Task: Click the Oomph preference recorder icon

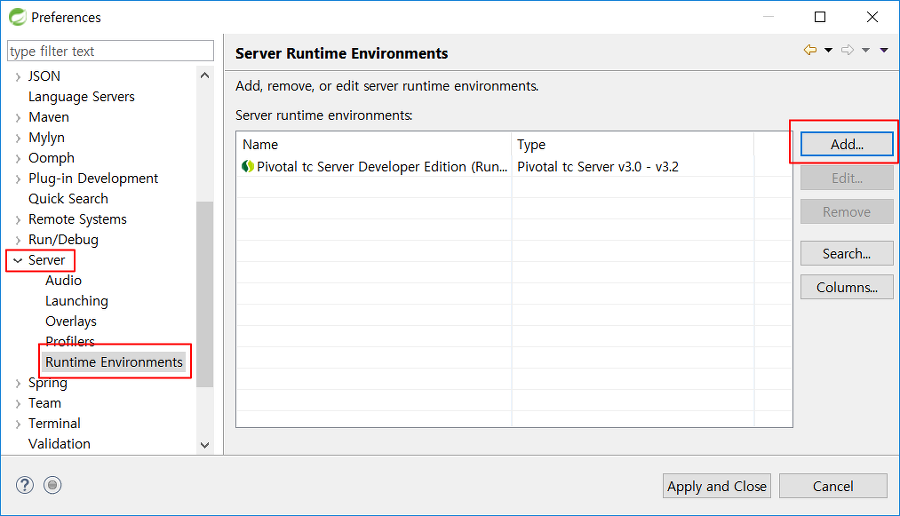Action: coord(52,485)
